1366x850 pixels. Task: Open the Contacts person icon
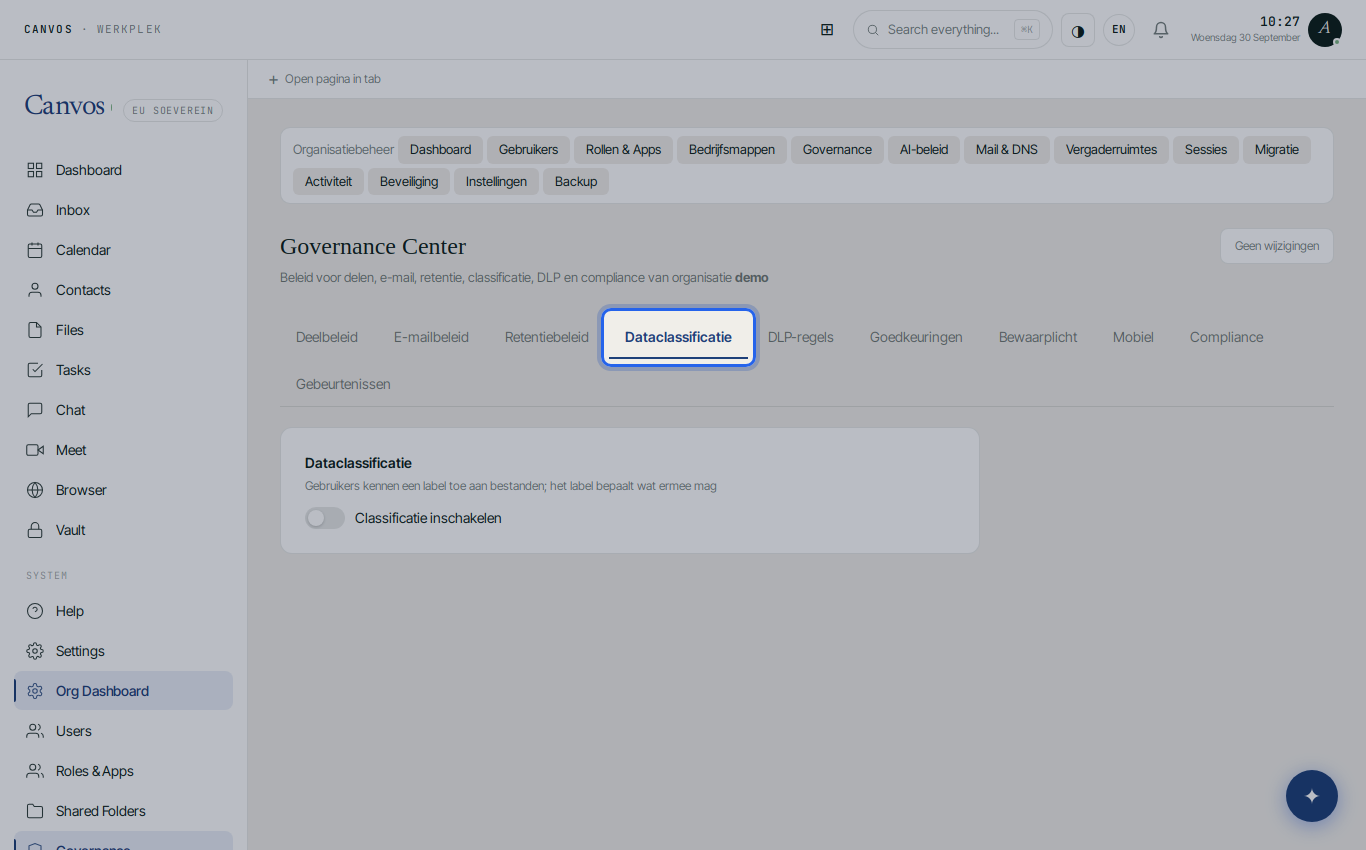35,290
